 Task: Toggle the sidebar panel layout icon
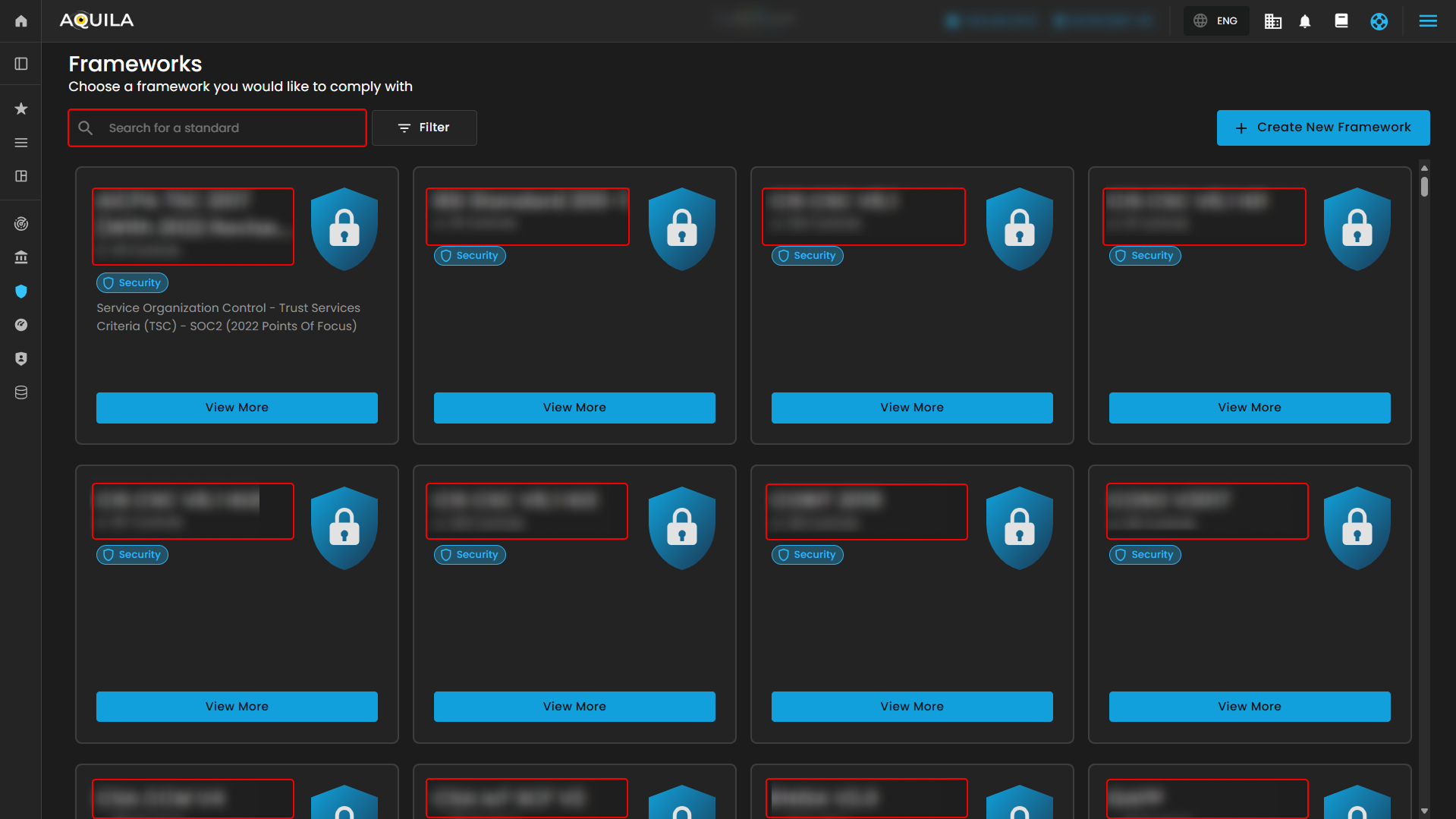pyautogui.click(x=21, y=64)
